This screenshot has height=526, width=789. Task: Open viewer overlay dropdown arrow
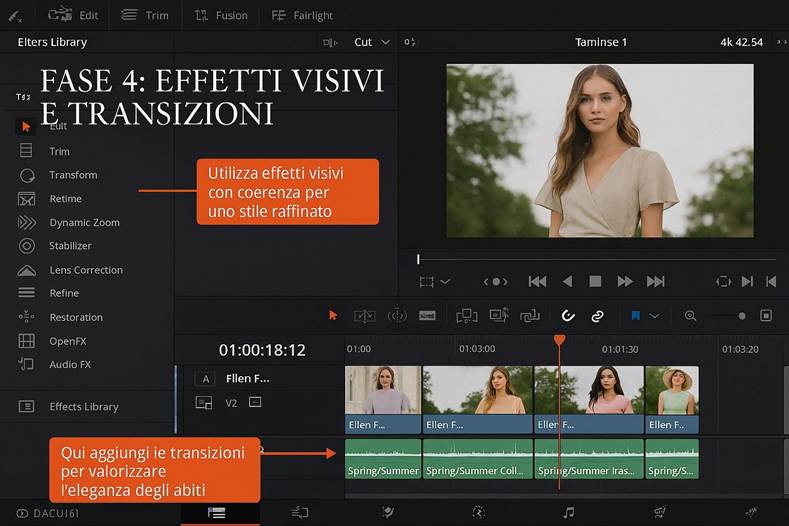click(x=445, y=282)
